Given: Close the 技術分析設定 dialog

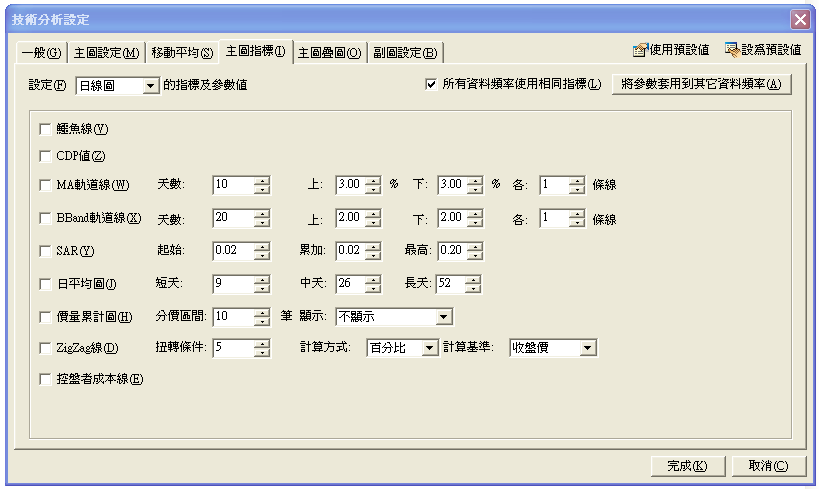Looking at the screenshot, I should (800, 19).
